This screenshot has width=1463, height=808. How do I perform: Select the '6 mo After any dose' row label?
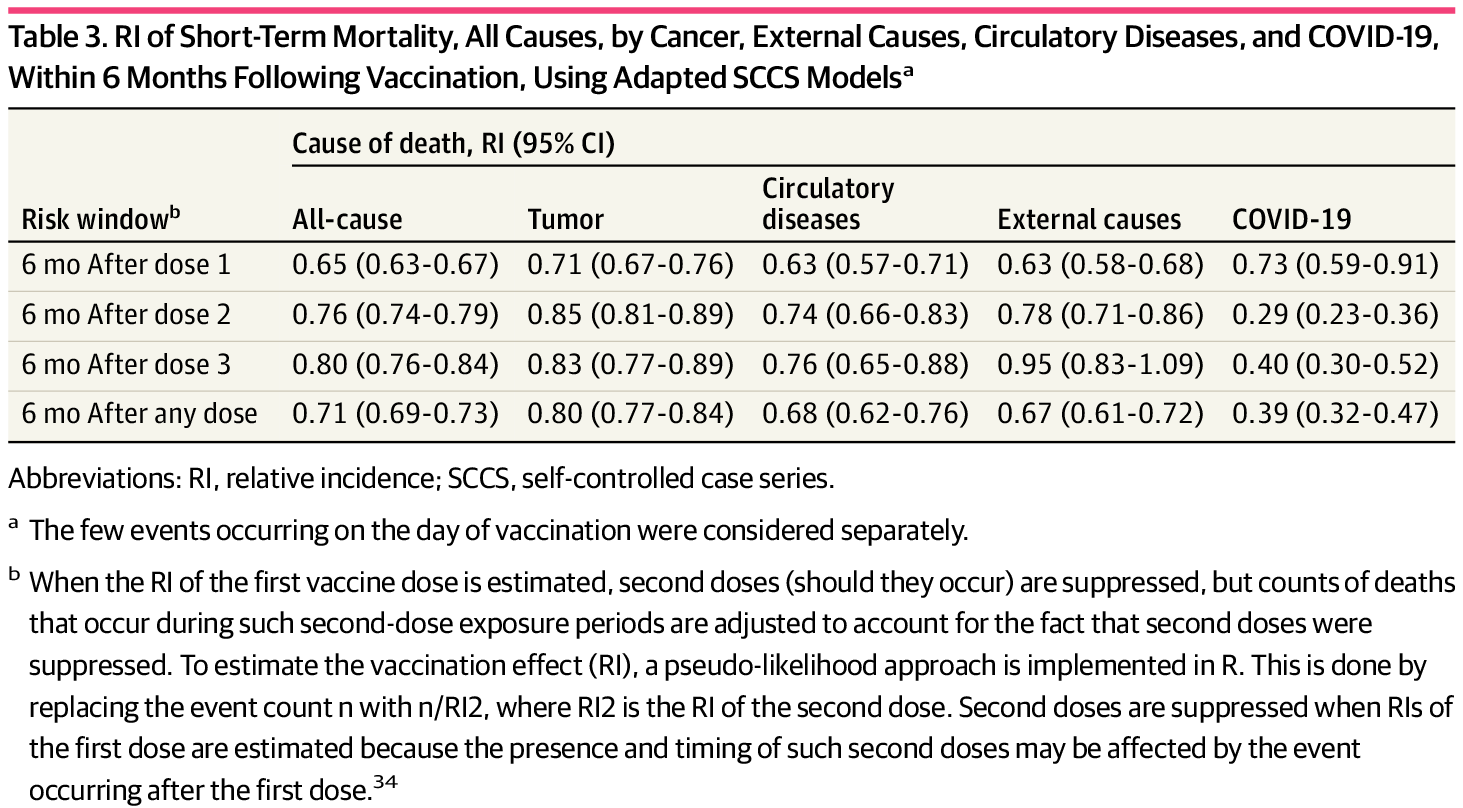[140, 413]
